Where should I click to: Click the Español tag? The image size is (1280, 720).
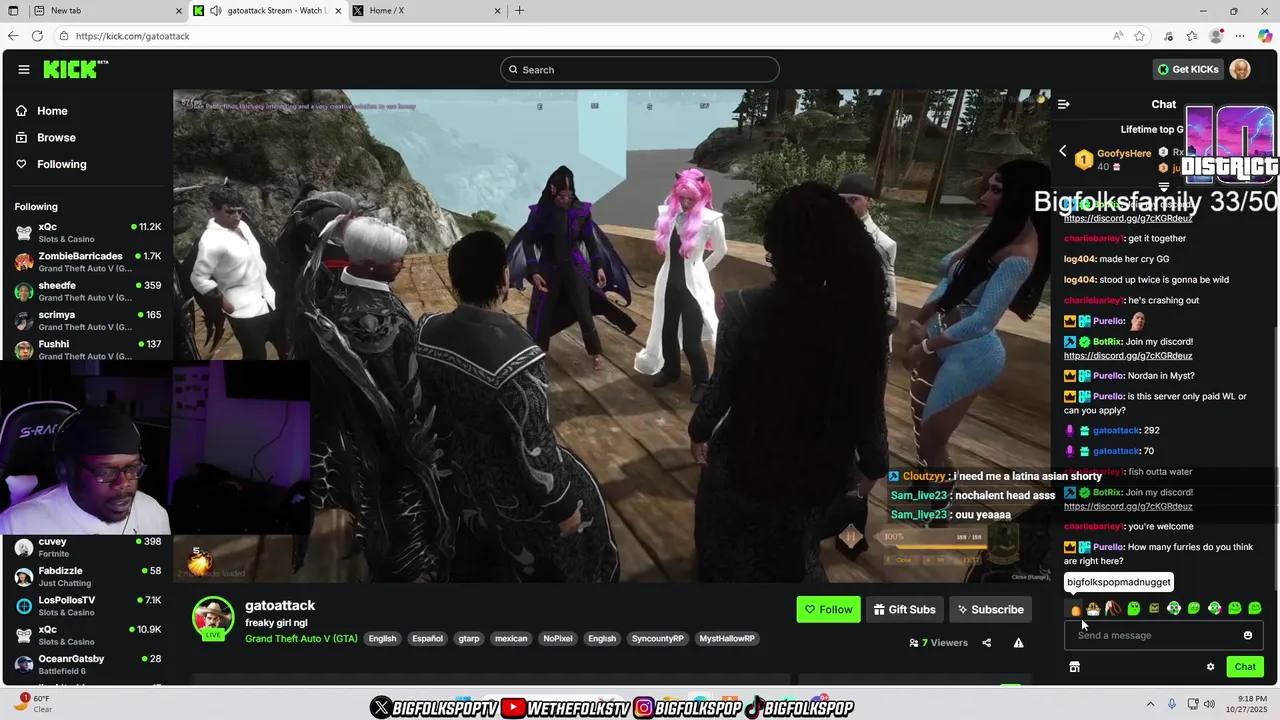(x=427, y=639)
